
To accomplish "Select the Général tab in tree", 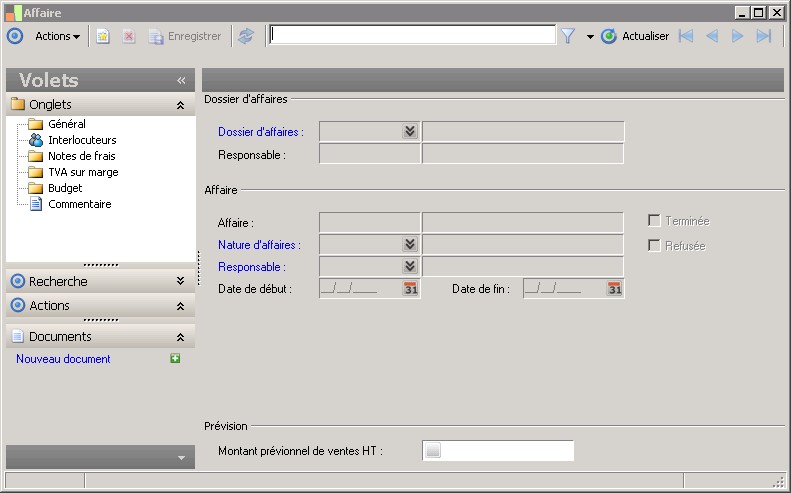I will [67, 124].
